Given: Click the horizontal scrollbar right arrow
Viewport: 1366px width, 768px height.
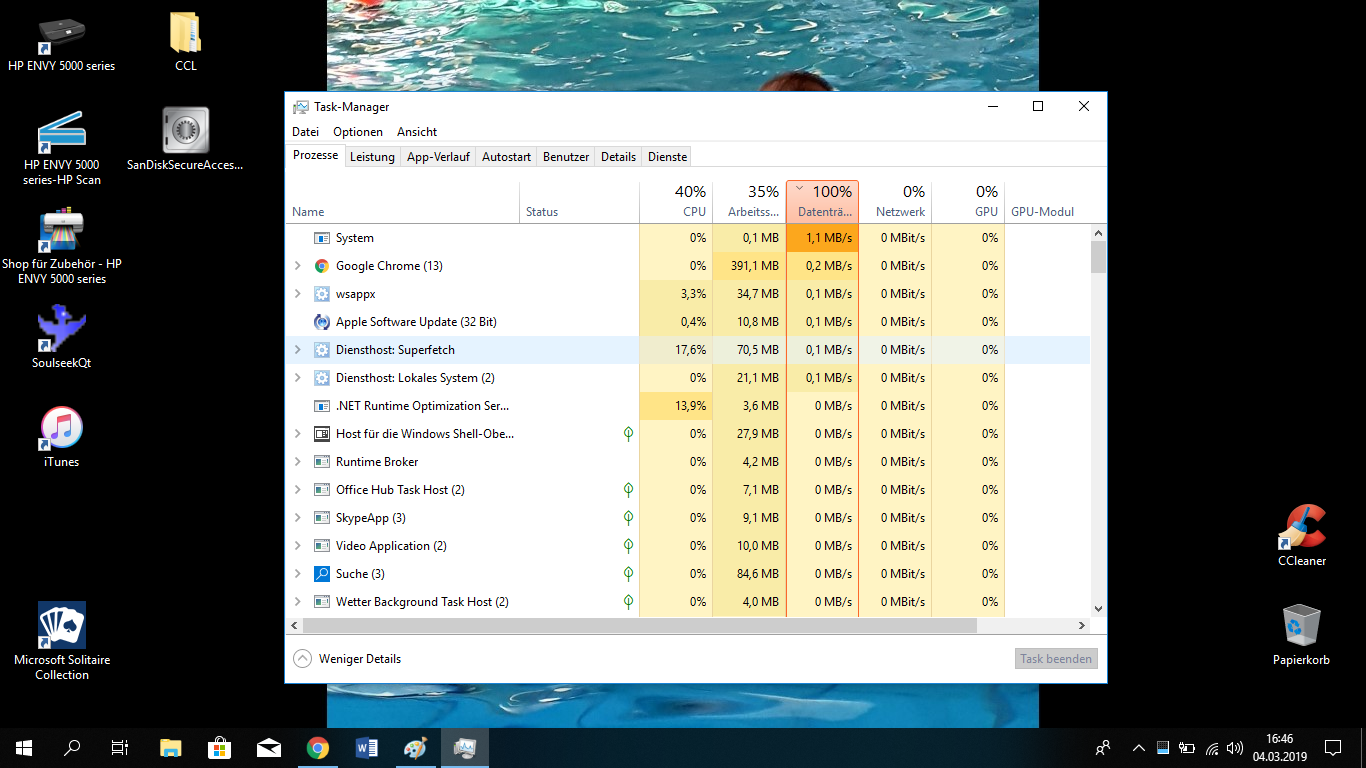Looking at the screenshot, I should tap(1082, 625).
